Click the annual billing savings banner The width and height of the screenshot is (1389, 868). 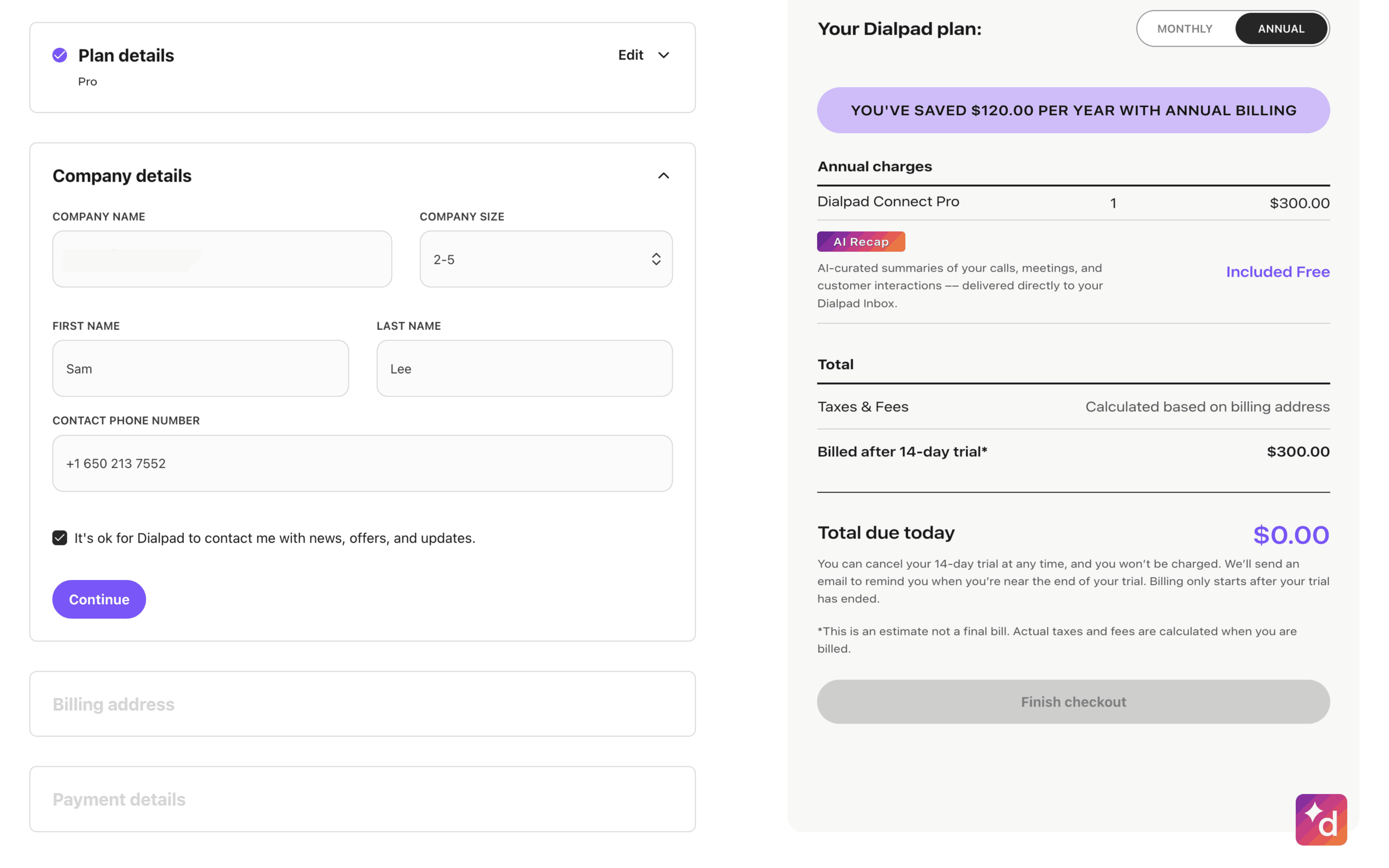[1073, 110]
